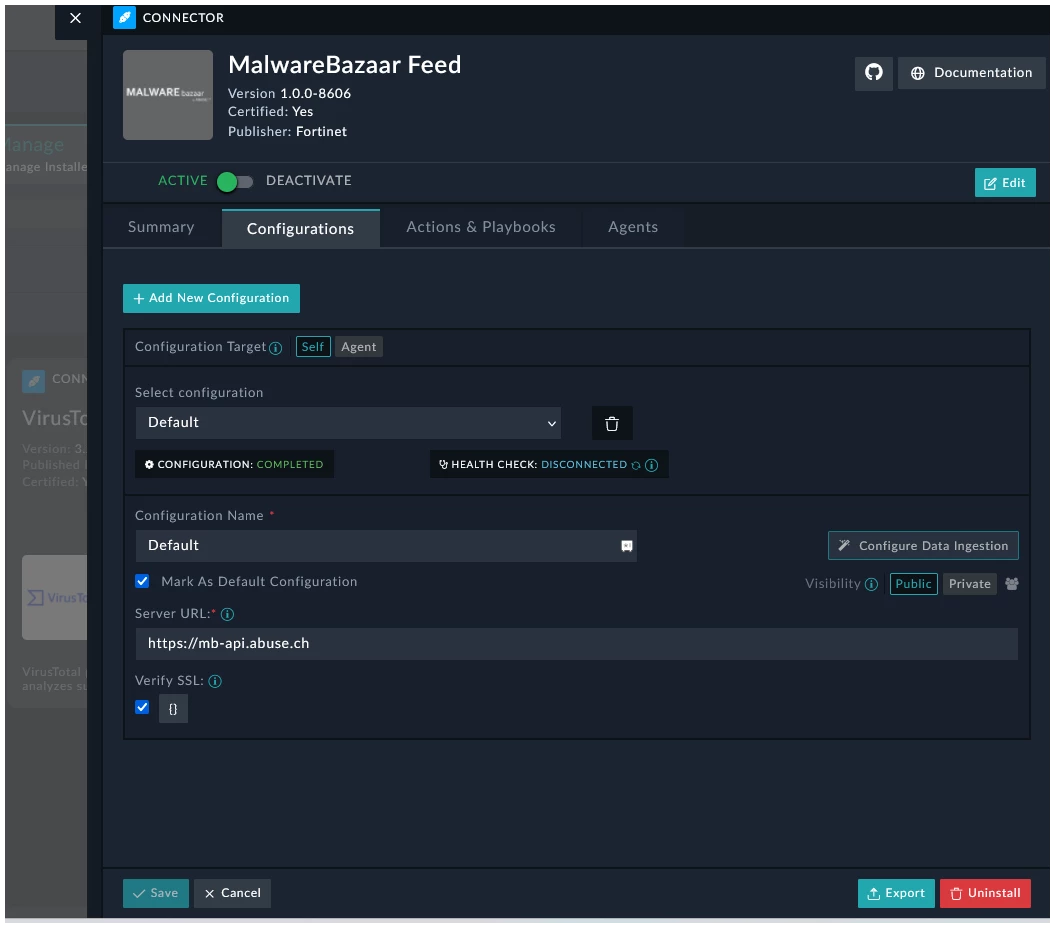Open the Documentation link
Screen dimensions: 1055x928
(971, 73)
